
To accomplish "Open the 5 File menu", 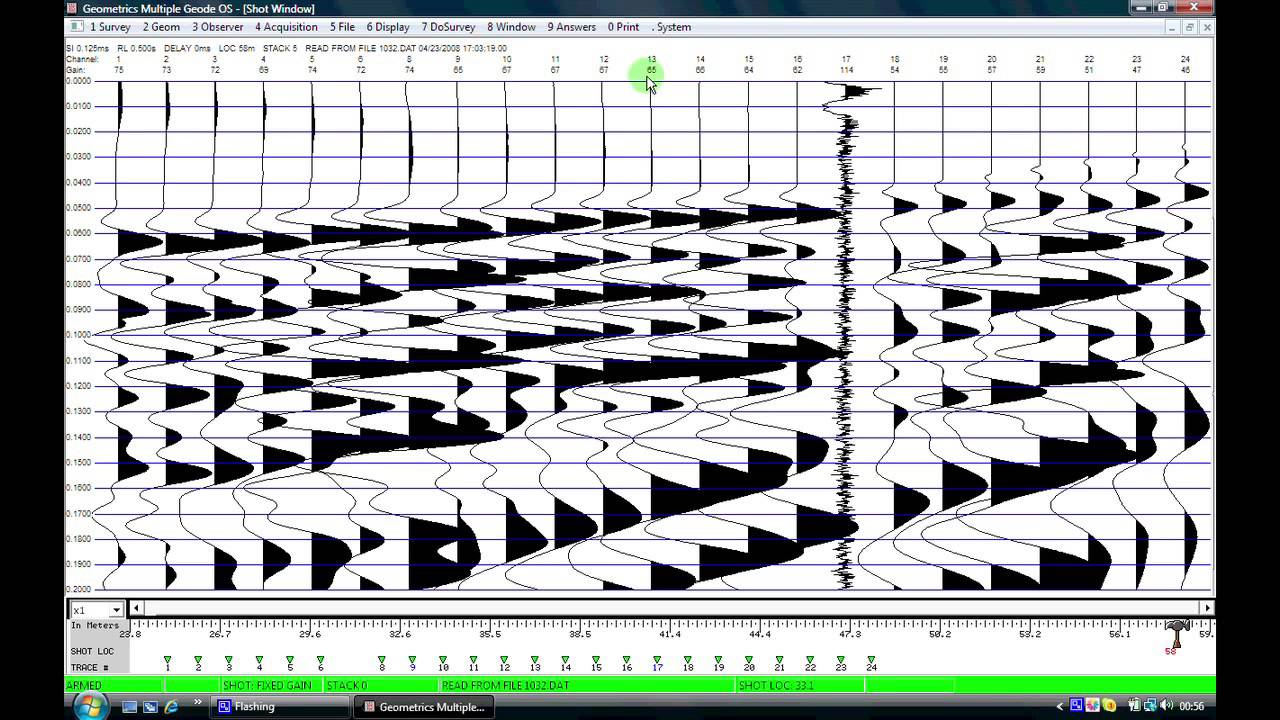I will pyautogui.click(x=342, y=27).
